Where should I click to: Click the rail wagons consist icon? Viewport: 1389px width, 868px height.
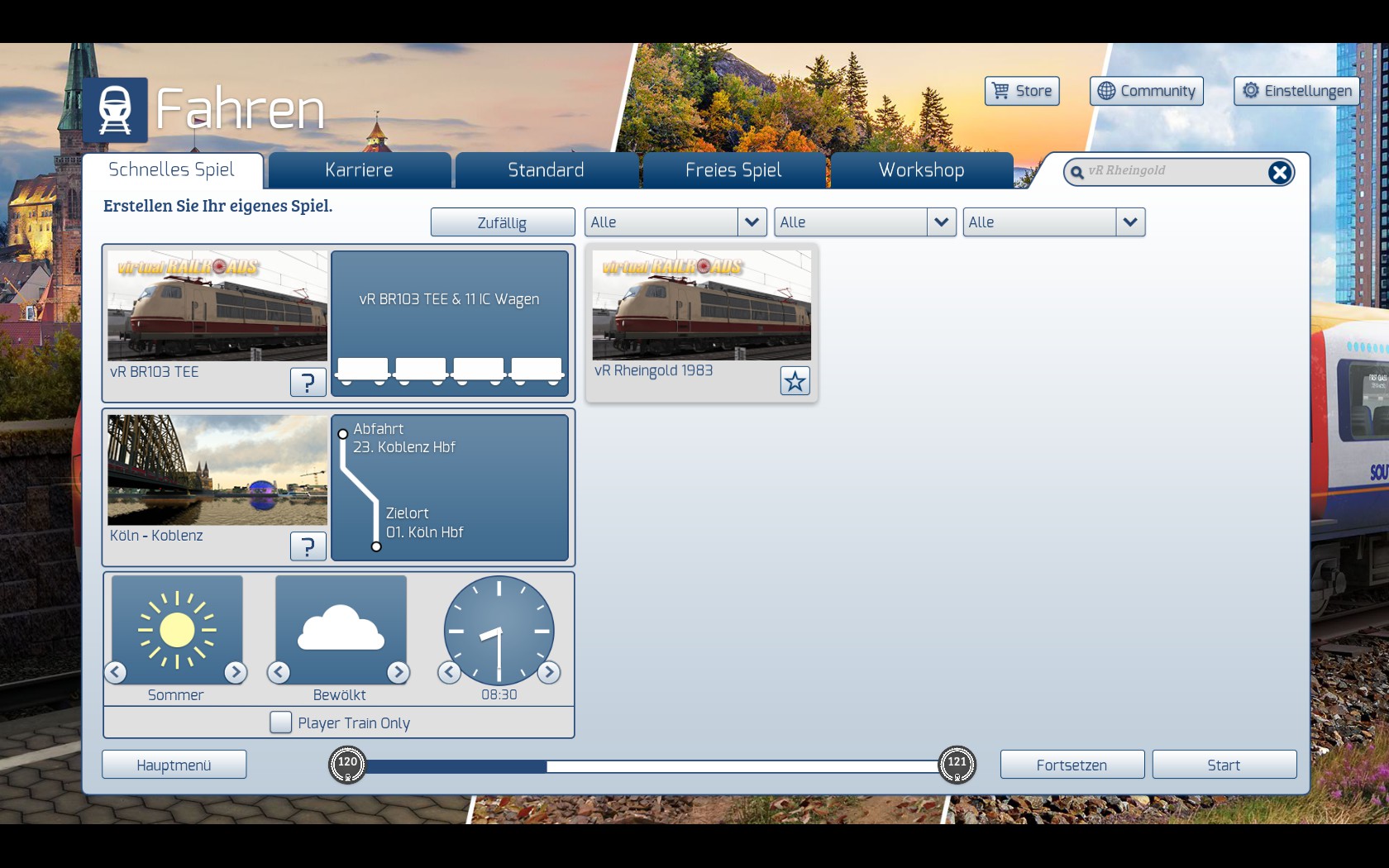(450, 372)
